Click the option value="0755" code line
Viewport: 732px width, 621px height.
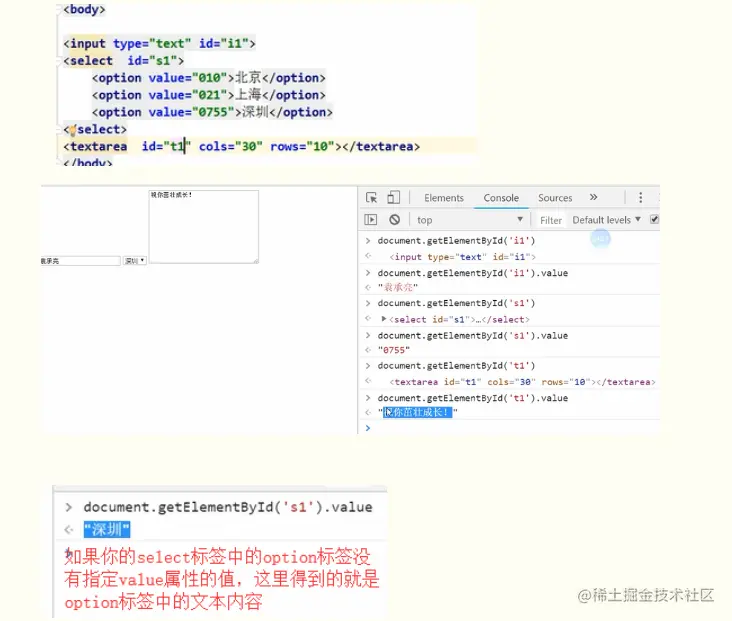pos(212,112)
